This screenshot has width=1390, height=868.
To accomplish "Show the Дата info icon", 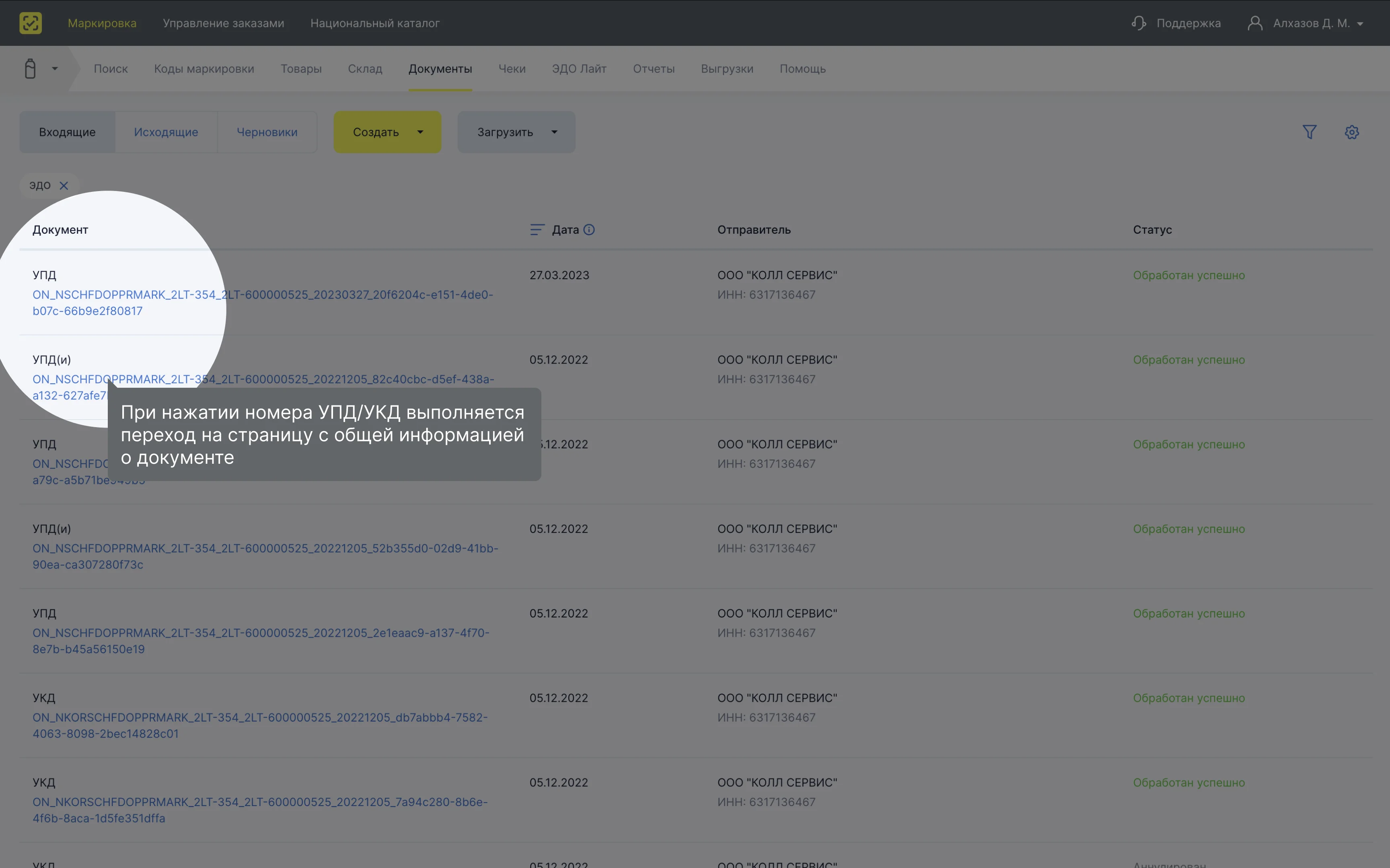I will tap(589, 230).
